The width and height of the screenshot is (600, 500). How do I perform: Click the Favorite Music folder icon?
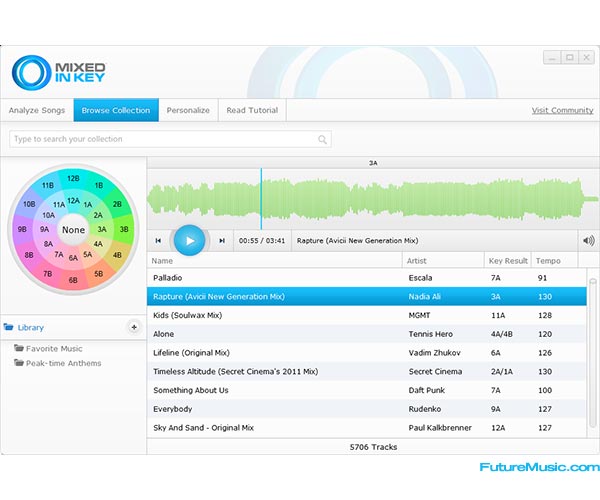pos(19,348)
